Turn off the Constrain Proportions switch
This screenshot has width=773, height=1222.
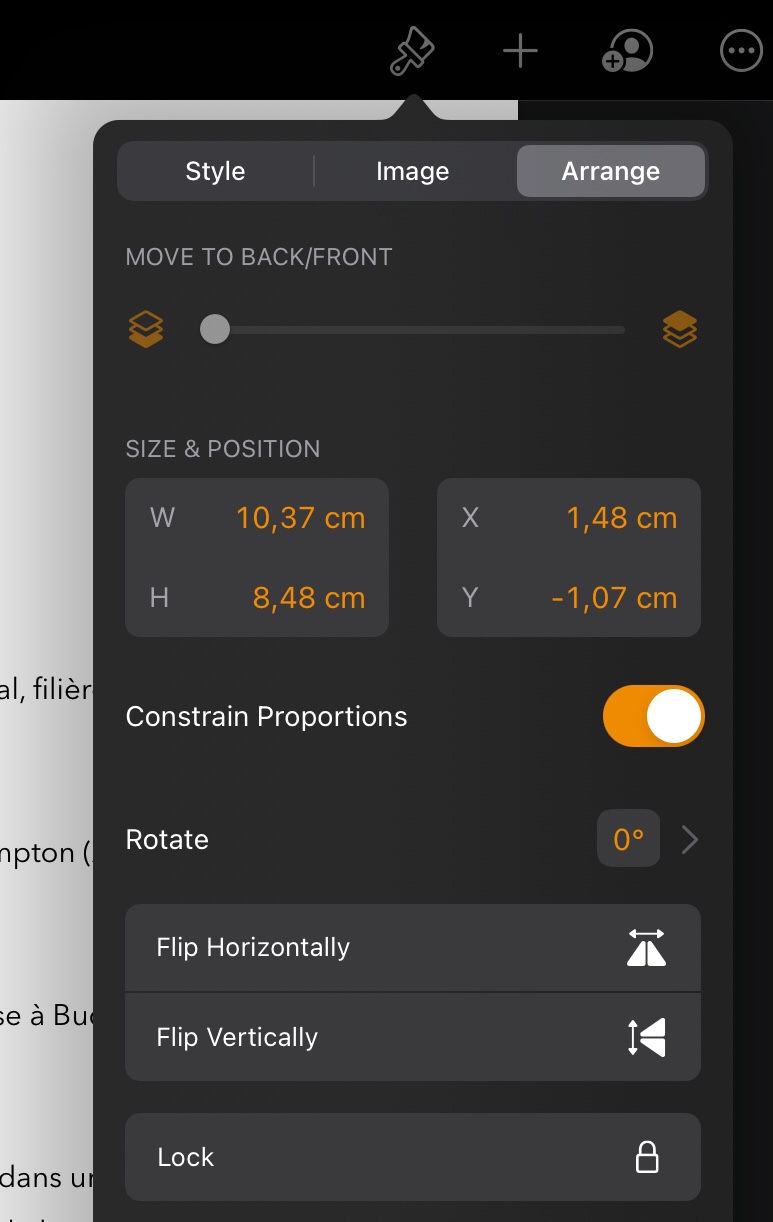click(x=653, y=717)
